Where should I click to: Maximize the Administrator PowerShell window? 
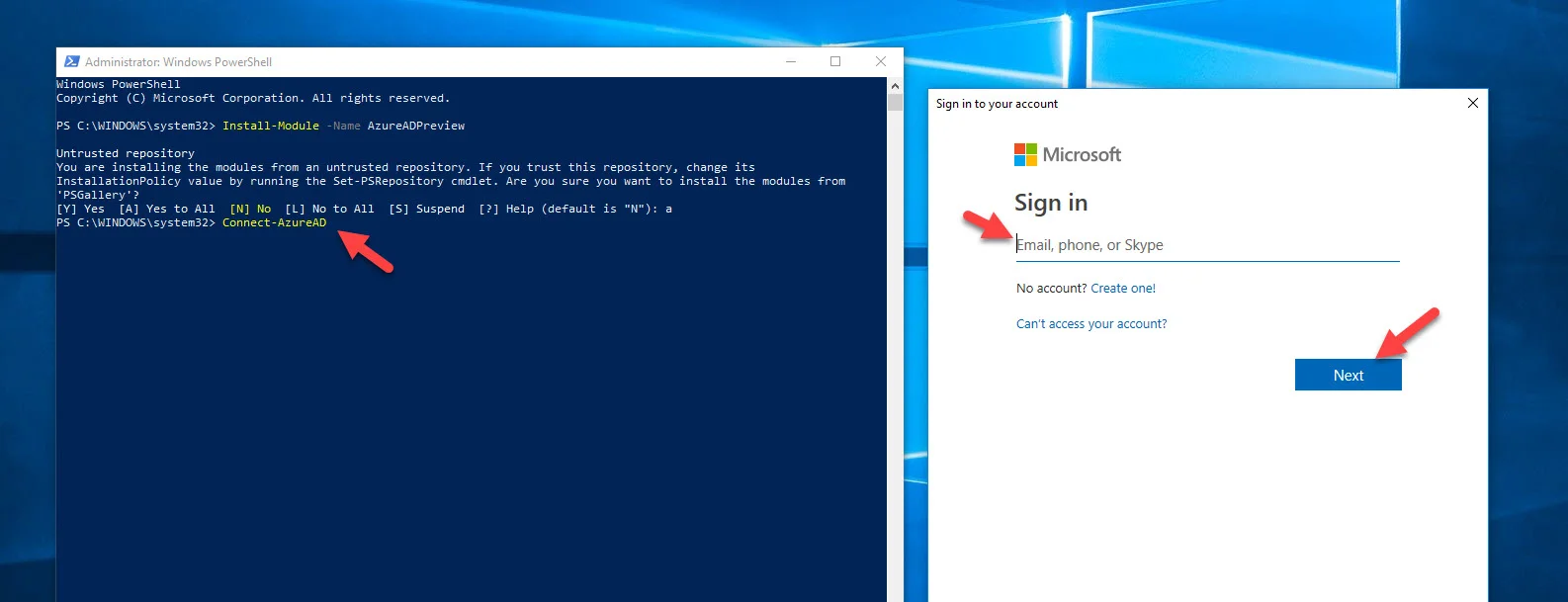(835, 61)
